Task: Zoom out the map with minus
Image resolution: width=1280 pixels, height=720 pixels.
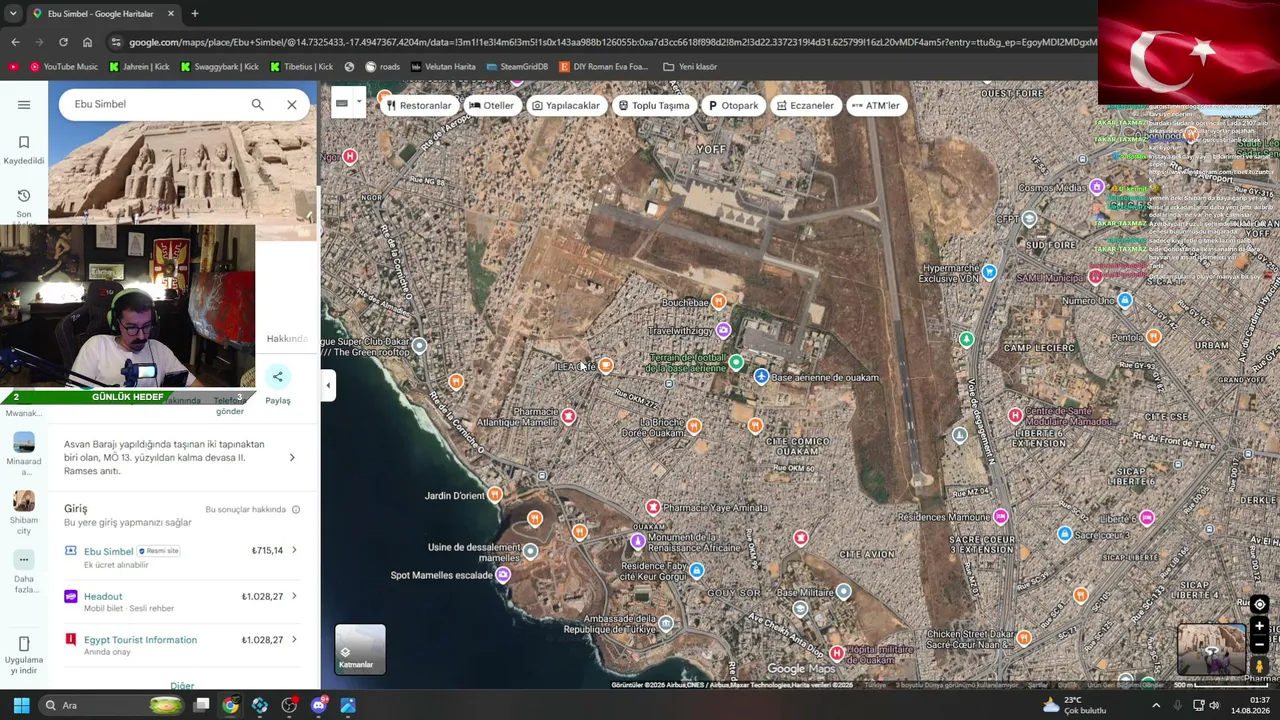Action: (x=1259, y=644)
